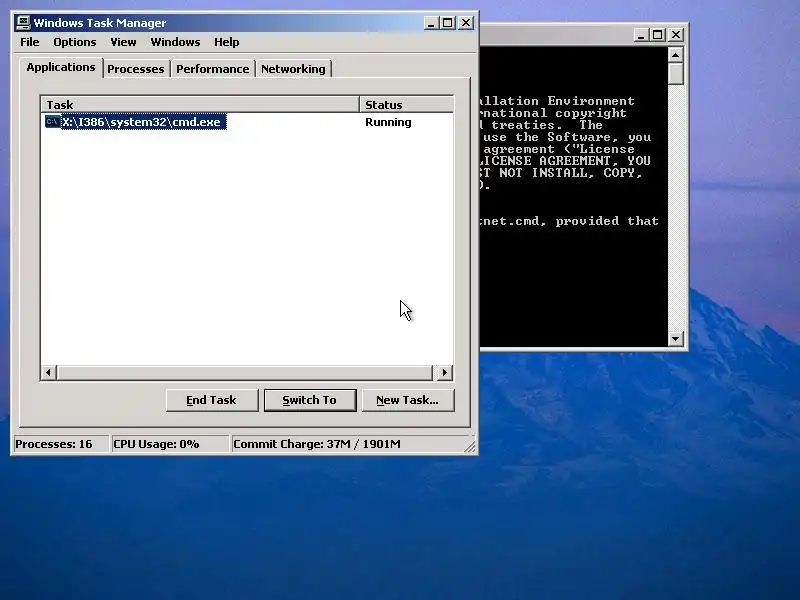Open the New Task... dialog
800x600 pixels.
tap(408, 400)
